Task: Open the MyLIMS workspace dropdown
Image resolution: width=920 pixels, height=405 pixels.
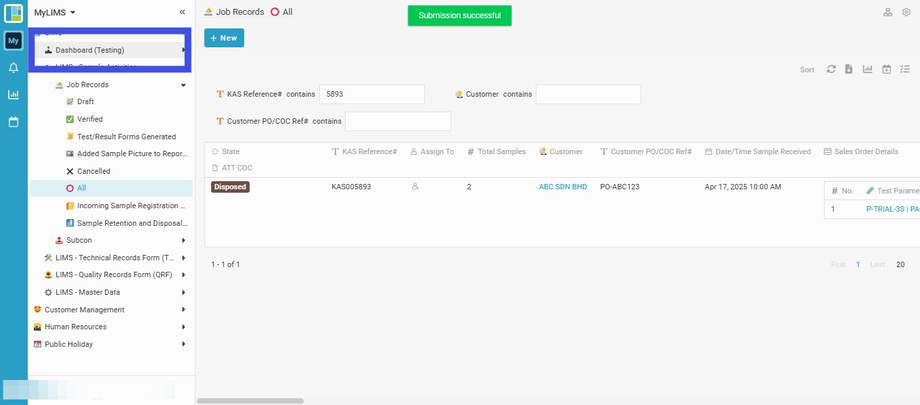Action: [x=55, y=12]
